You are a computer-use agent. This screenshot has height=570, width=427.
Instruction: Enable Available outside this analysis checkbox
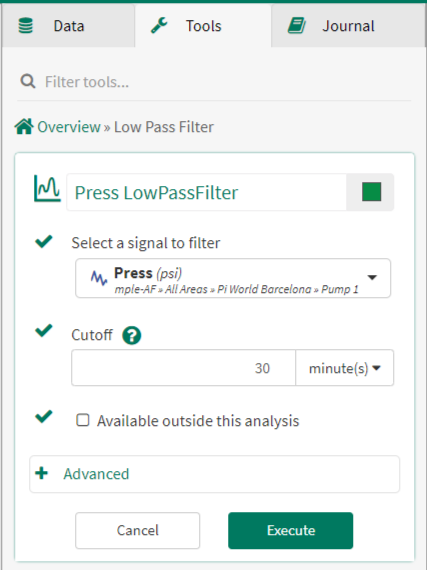click(x=82, y=420)
